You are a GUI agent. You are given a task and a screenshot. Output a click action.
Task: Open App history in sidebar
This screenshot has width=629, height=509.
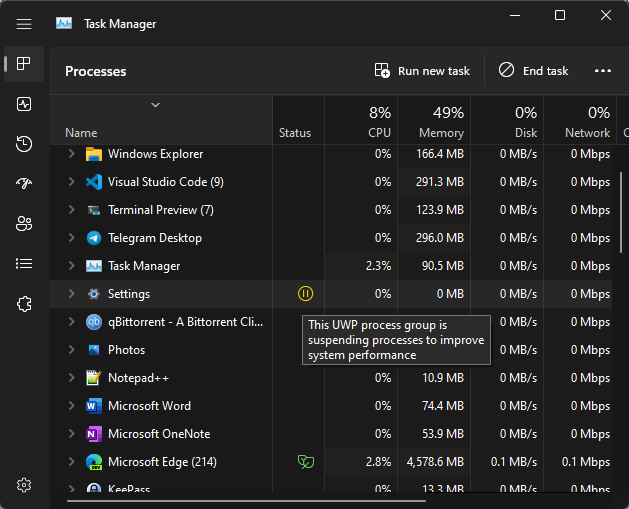pos(24,144)
